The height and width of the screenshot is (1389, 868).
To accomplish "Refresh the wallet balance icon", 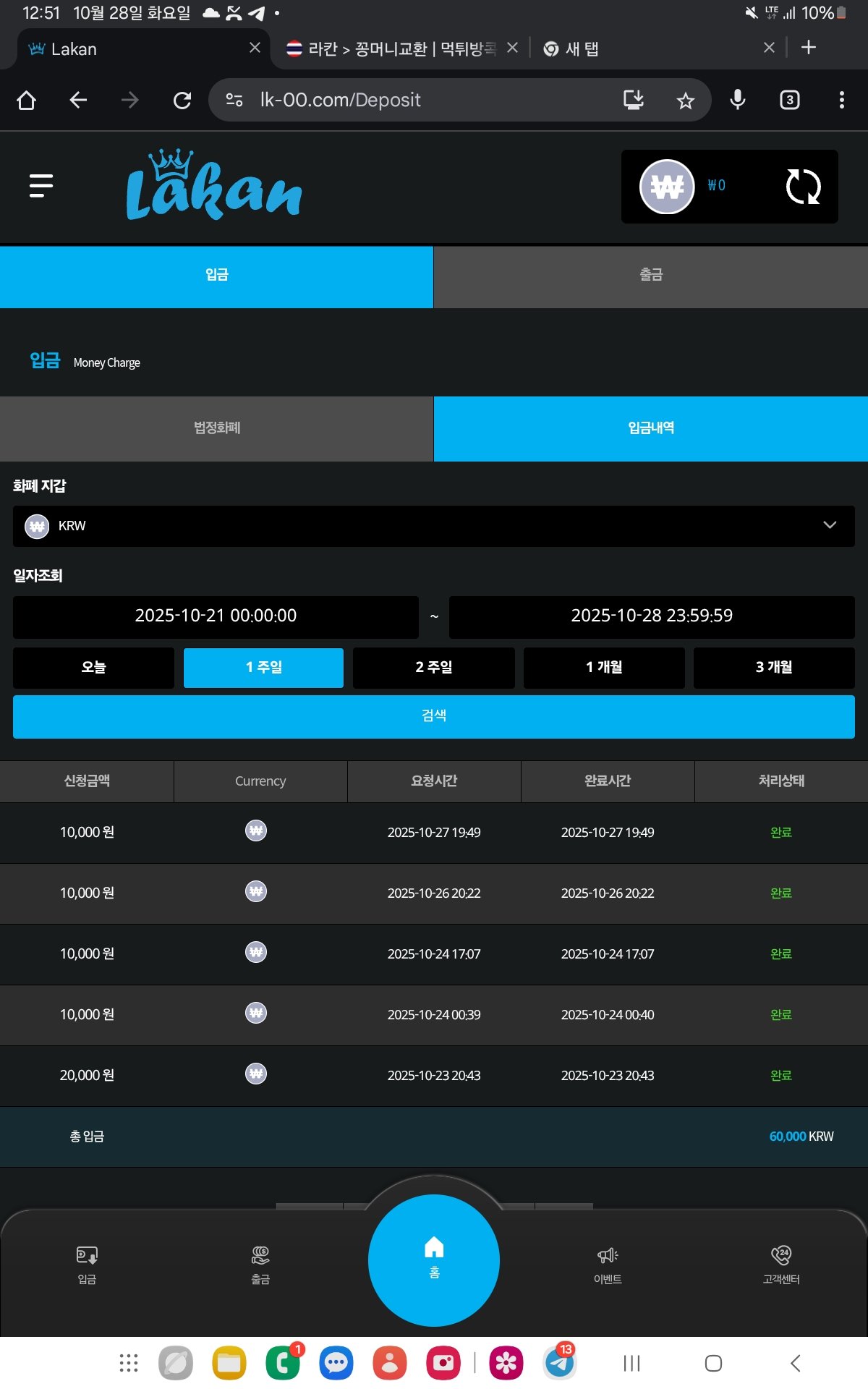I will pyautogui.click(x=802, y=187).
